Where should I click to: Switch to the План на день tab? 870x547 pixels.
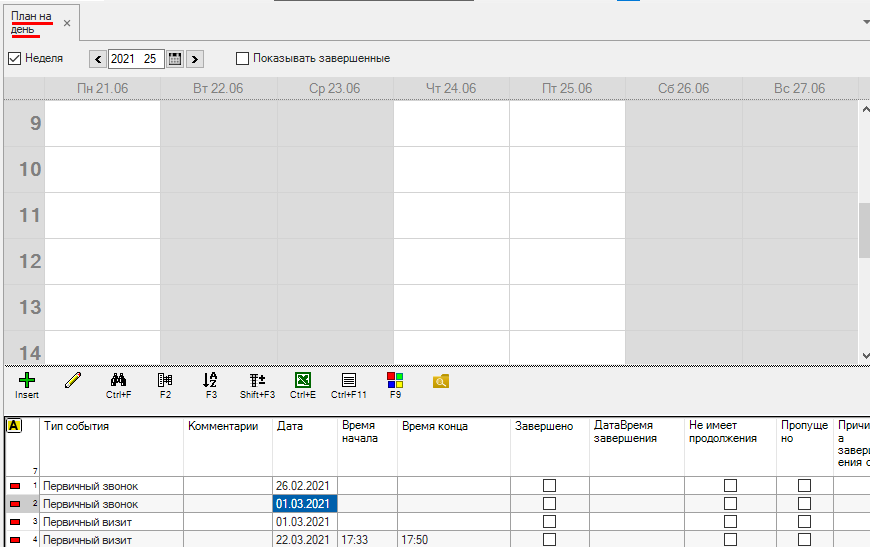click(32, 22)
